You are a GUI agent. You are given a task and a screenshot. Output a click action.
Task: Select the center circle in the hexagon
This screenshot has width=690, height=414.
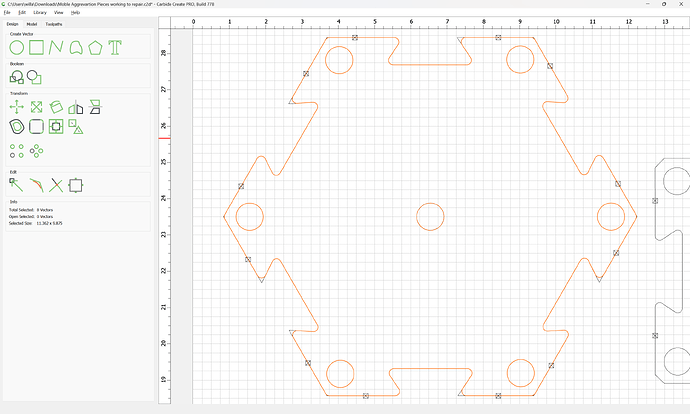(x=430, y=216)
